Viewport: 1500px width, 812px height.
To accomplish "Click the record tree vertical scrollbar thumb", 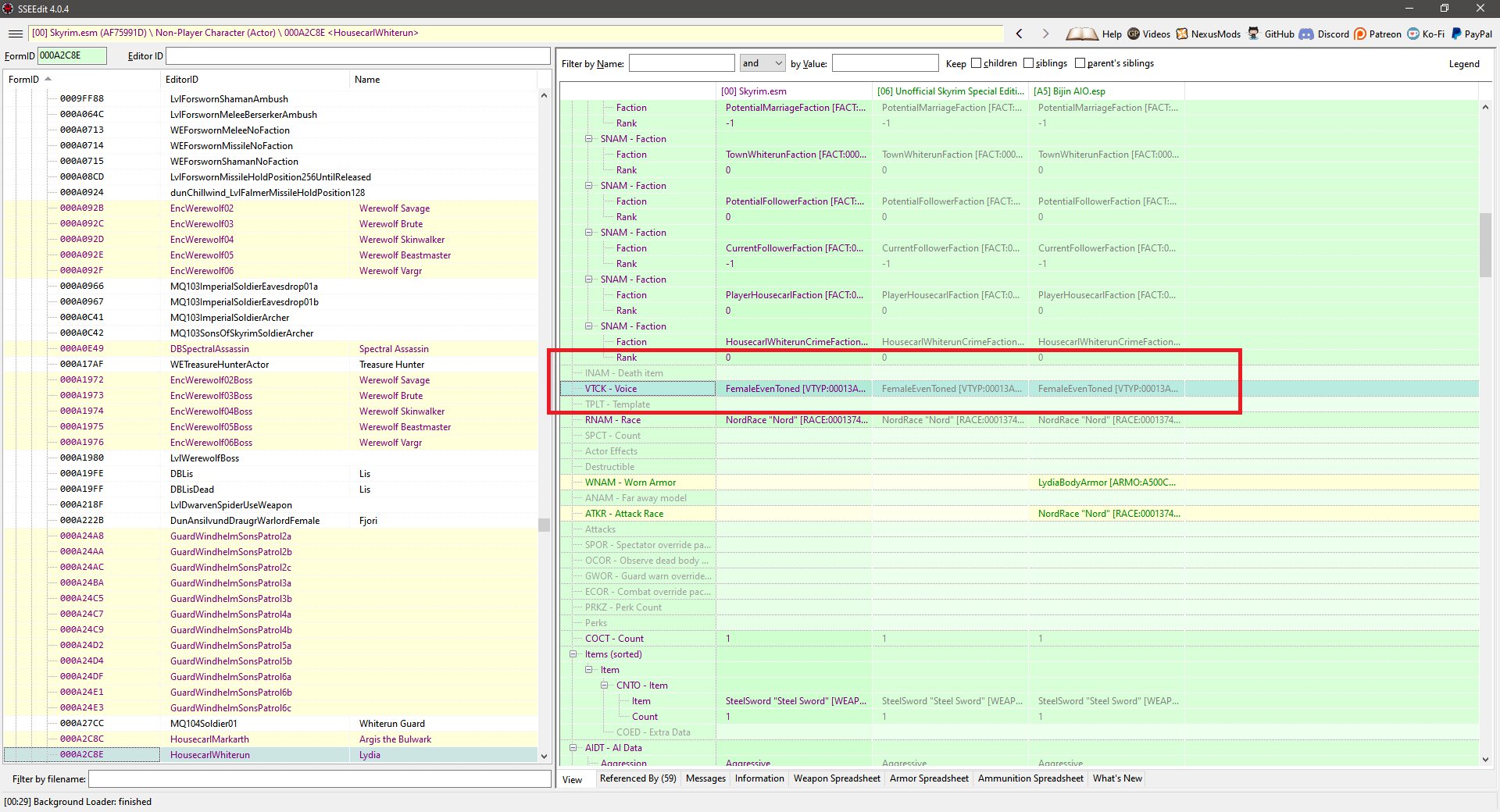I will tap(544, 525).
